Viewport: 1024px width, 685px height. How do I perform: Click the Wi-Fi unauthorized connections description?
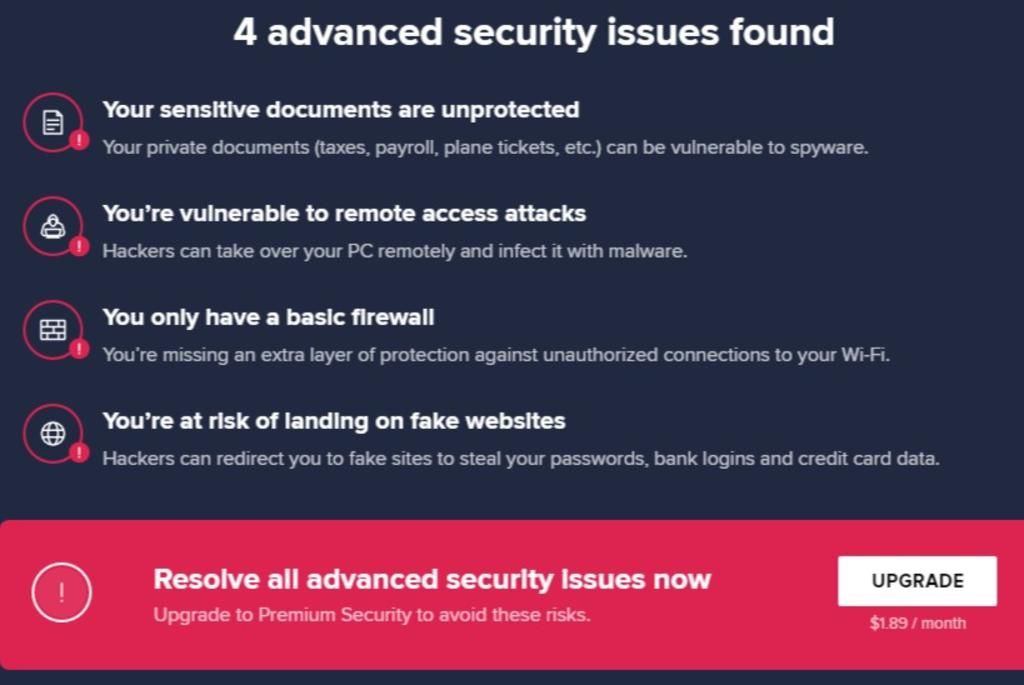(x=496, y=355)
